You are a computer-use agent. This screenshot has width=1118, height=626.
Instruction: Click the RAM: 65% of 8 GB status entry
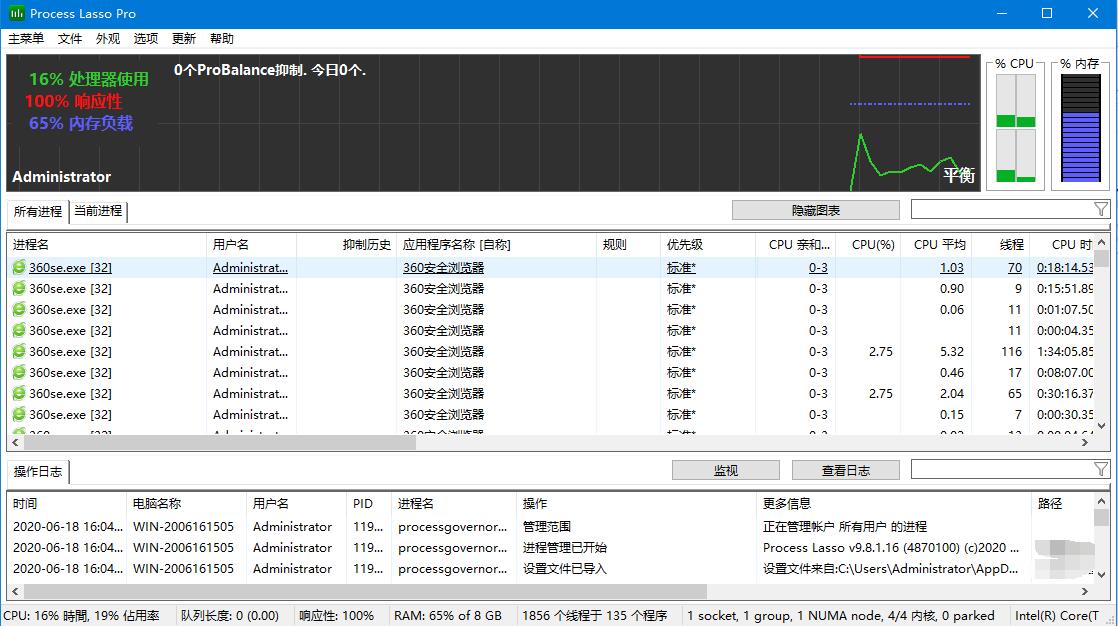(448, 615)
